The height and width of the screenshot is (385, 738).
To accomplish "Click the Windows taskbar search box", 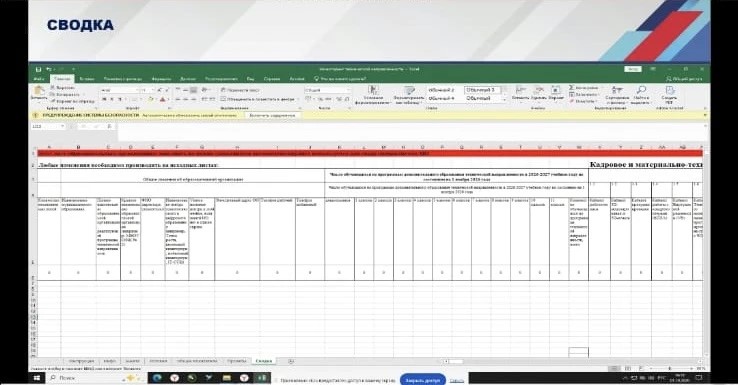I will click(x=96, y=378).
